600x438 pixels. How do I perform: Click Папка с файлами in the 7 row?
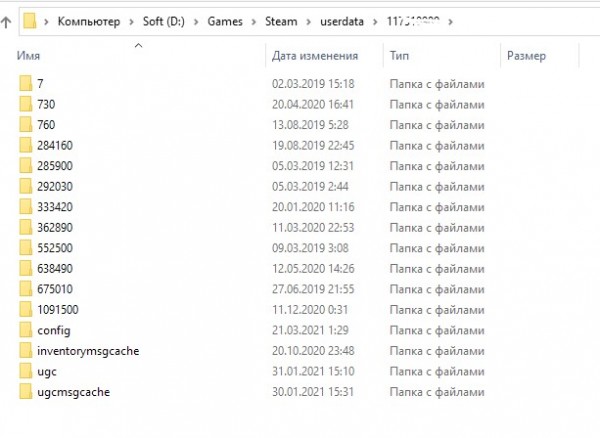[x=437, y=84]
